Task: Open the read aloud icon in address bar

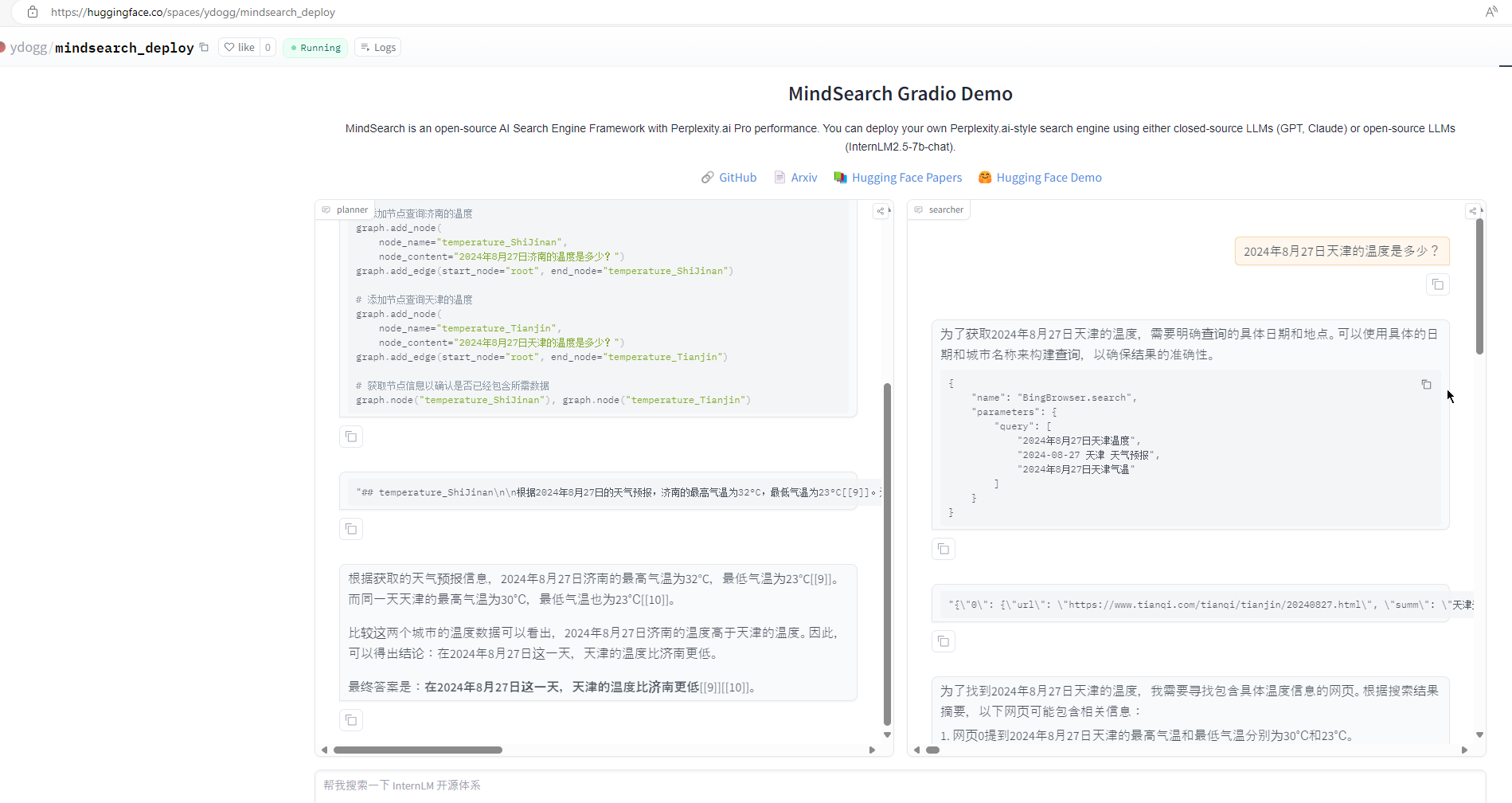Action: 1491,12
